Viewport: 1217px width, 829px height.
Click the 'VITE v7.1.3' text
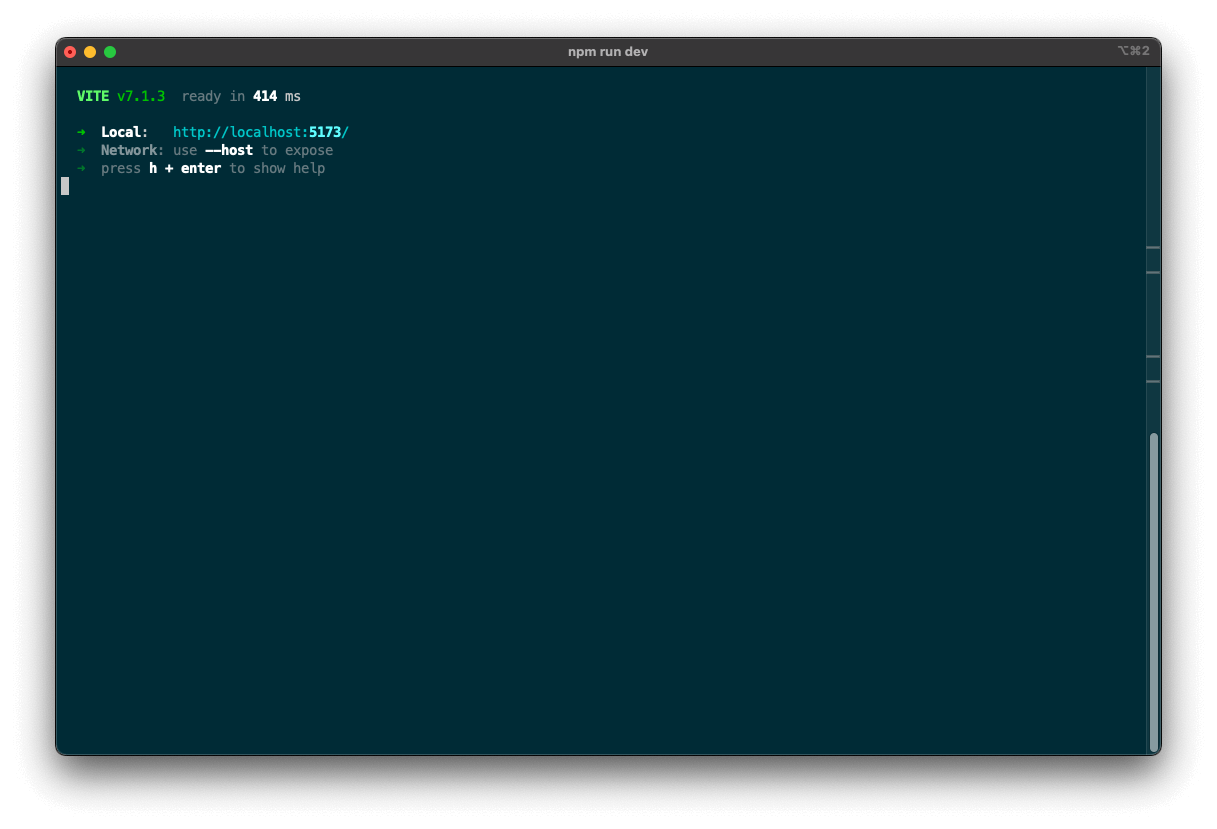click(121, 96)
